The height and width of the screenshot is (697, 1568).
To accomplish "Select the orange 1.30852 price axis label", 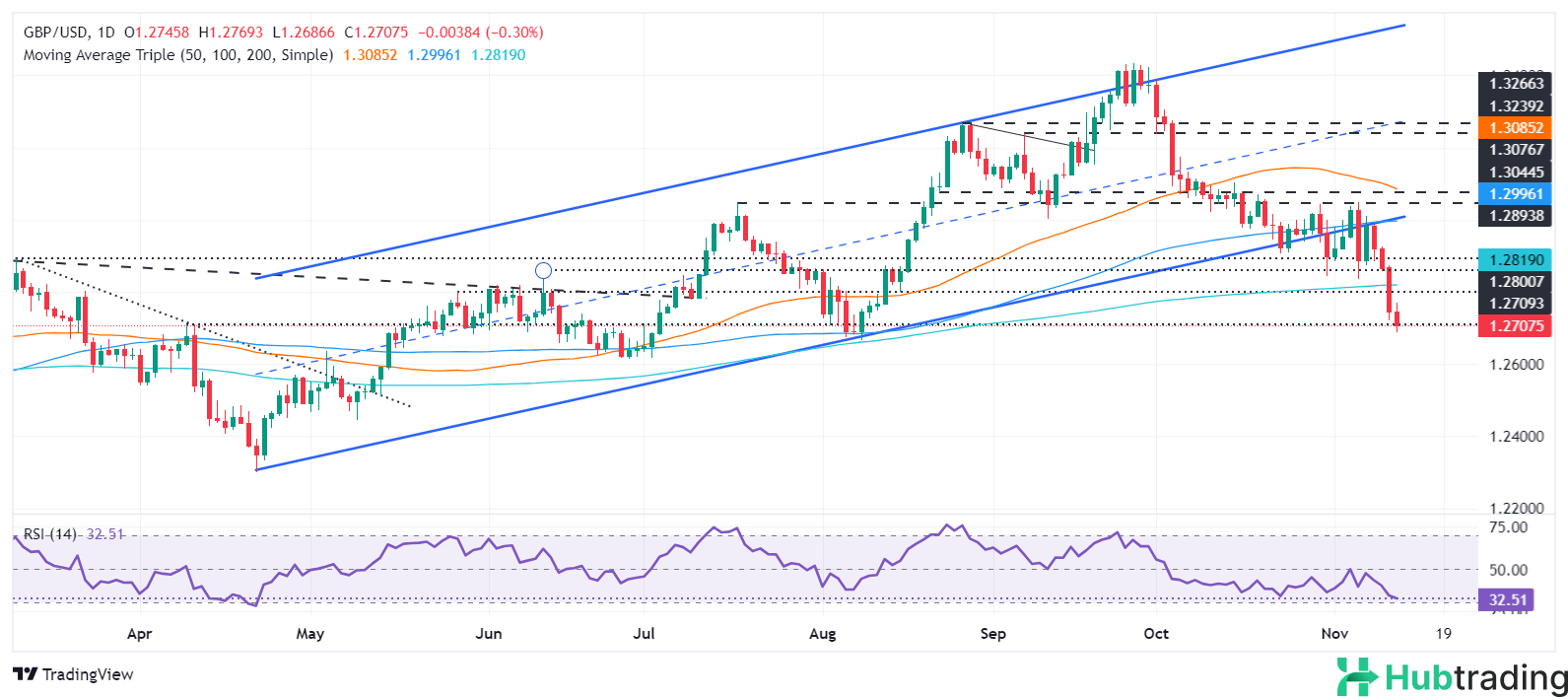I will tap(1516, 128).
